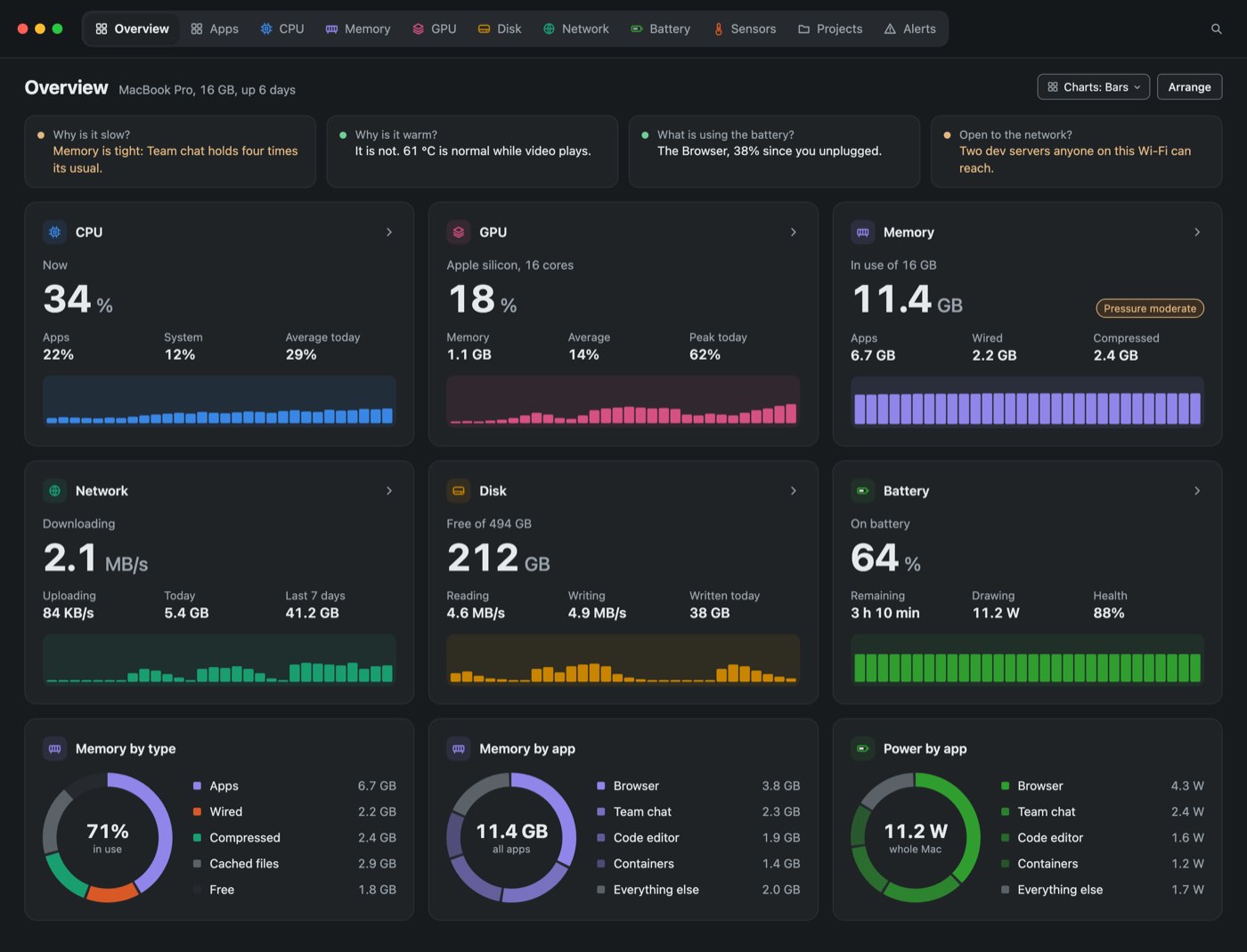Select Containers row in Memory by app
The width and height of the screenshot is (1247, 952).
click(698, 864)
